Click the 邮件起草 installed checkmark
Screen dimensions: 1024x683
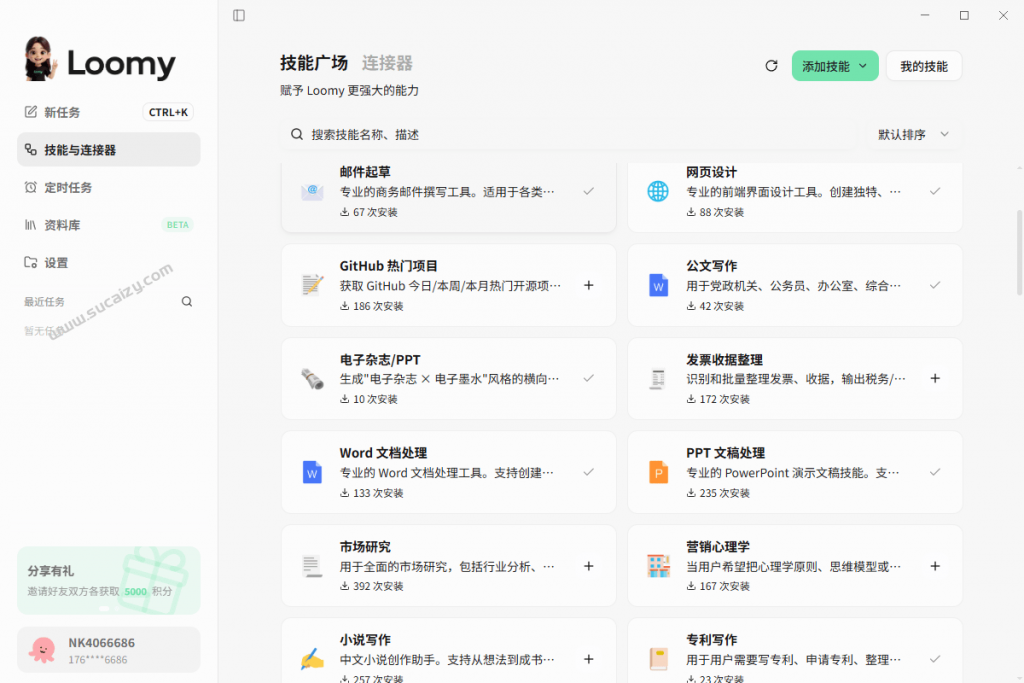pyautogui.click(x=588, y=191)
